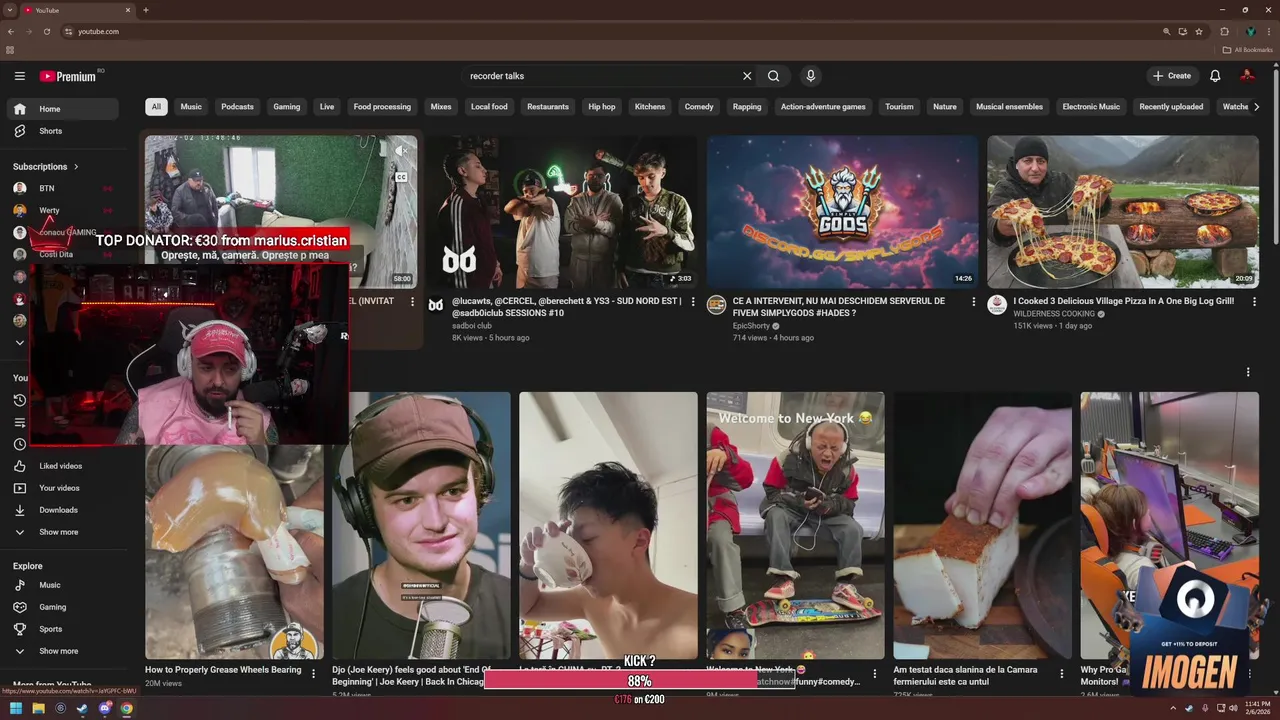1280x720 pixels.
Task: Open the All Bookmarks folder
Action: [1247, 50]
